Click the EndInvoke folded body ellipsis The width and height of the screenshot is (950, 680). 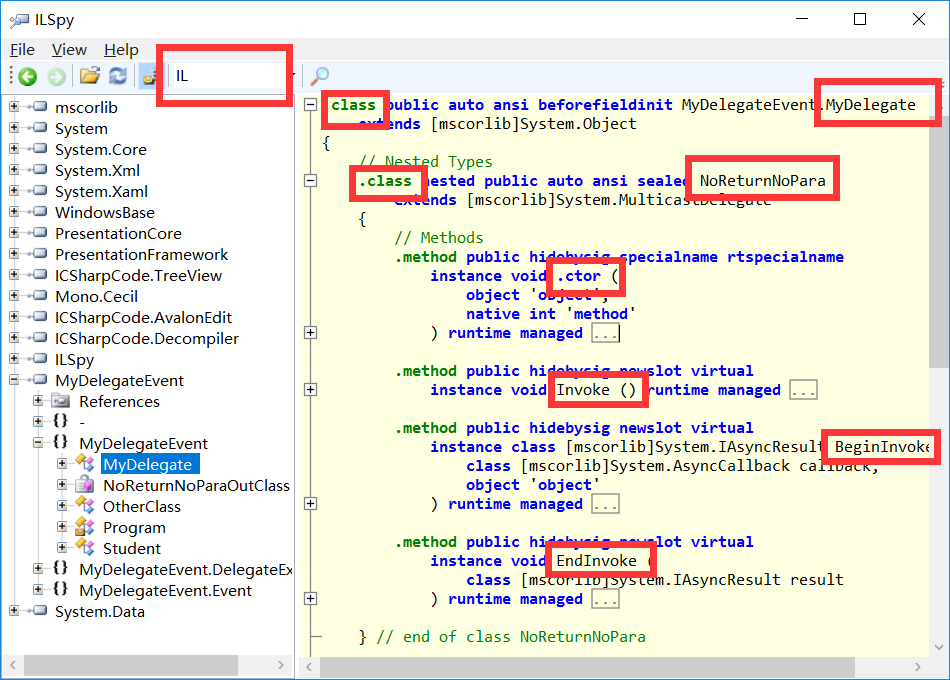605,599
